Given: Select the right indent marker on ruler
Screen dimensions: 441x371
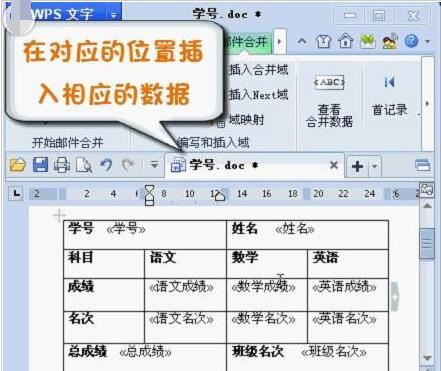Looking at the screenshot, I should [x=220, y=196].
